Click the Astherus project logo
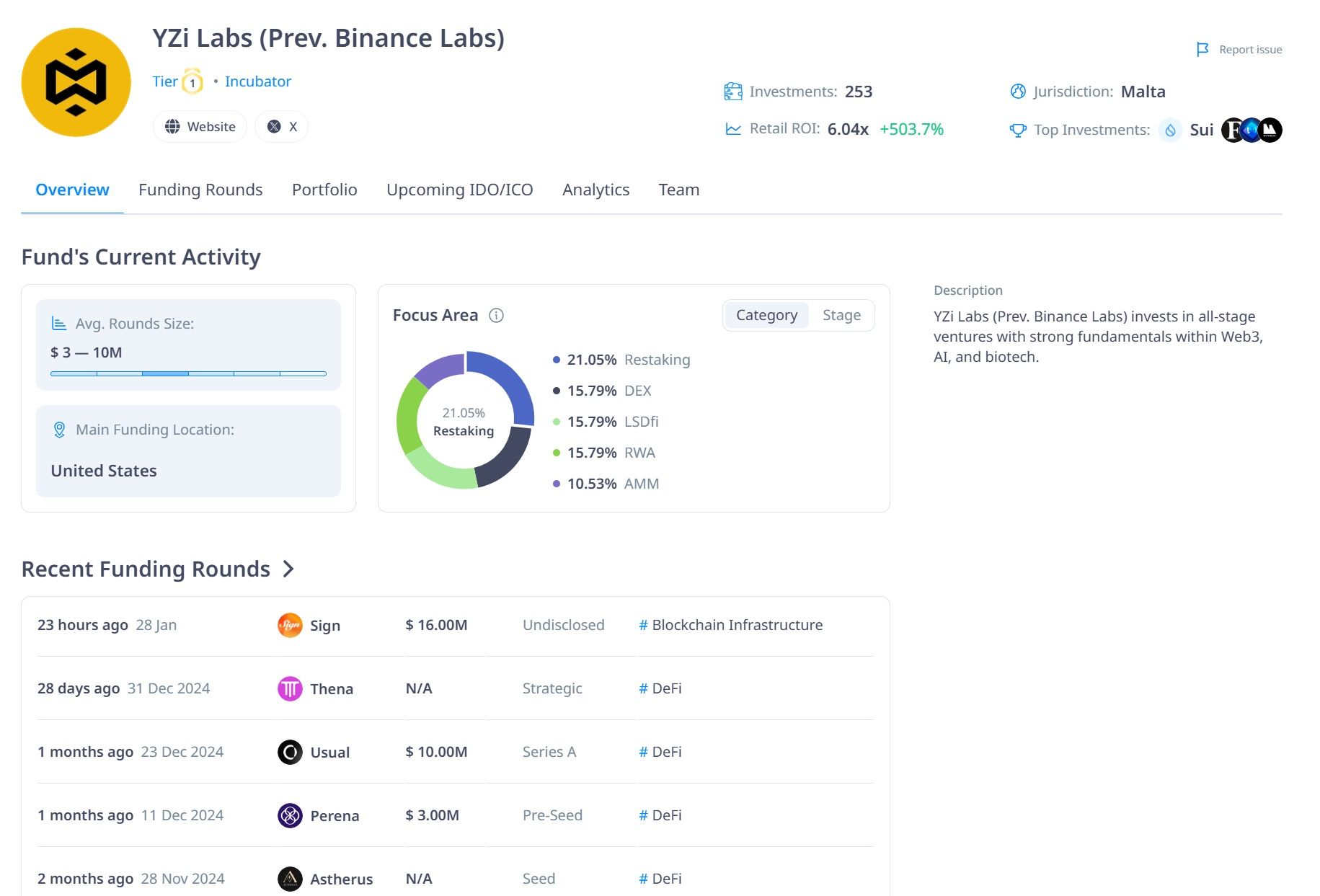 (x=290, y=879)
